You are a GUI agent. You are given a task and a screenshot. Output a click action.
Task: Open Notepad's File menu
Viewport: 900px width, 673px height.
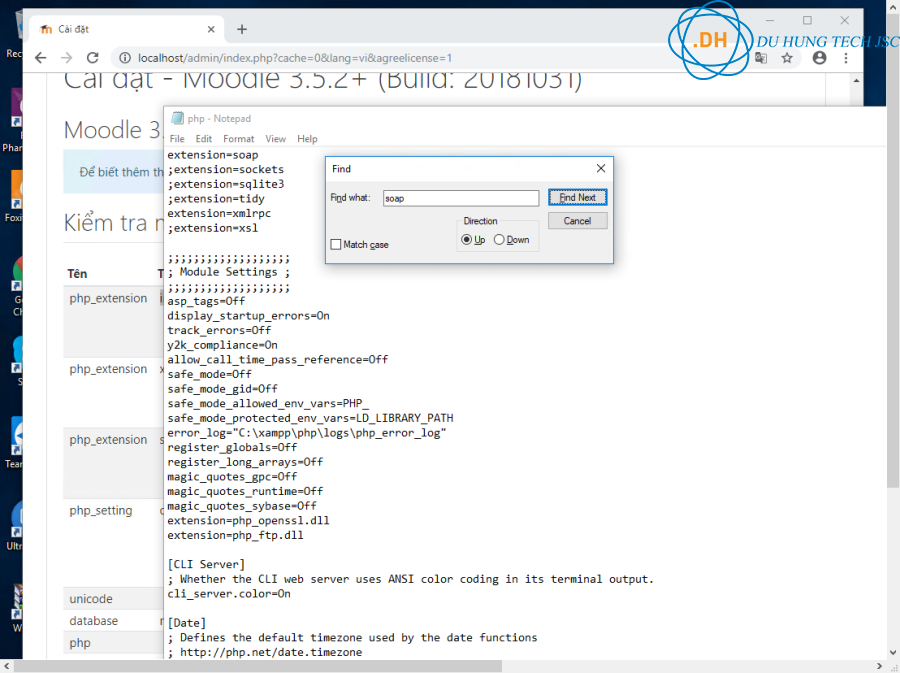pyautogui.click(x=177, y=139)
